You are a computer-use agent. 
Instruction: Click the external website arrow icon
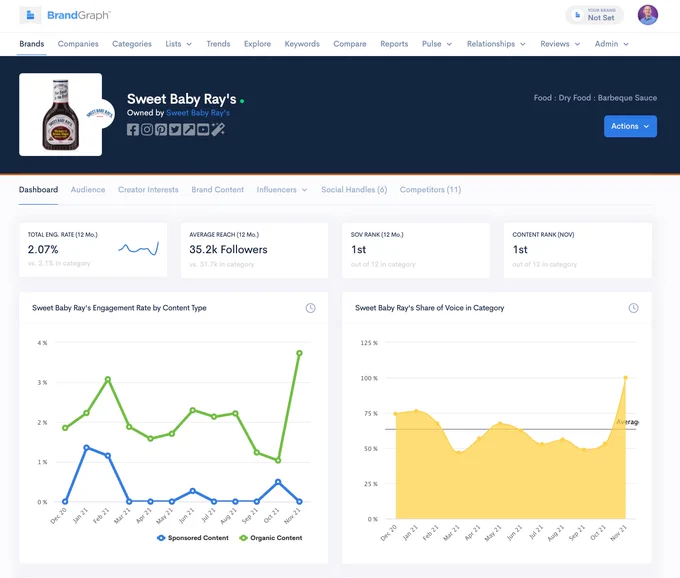click(189, 129)
